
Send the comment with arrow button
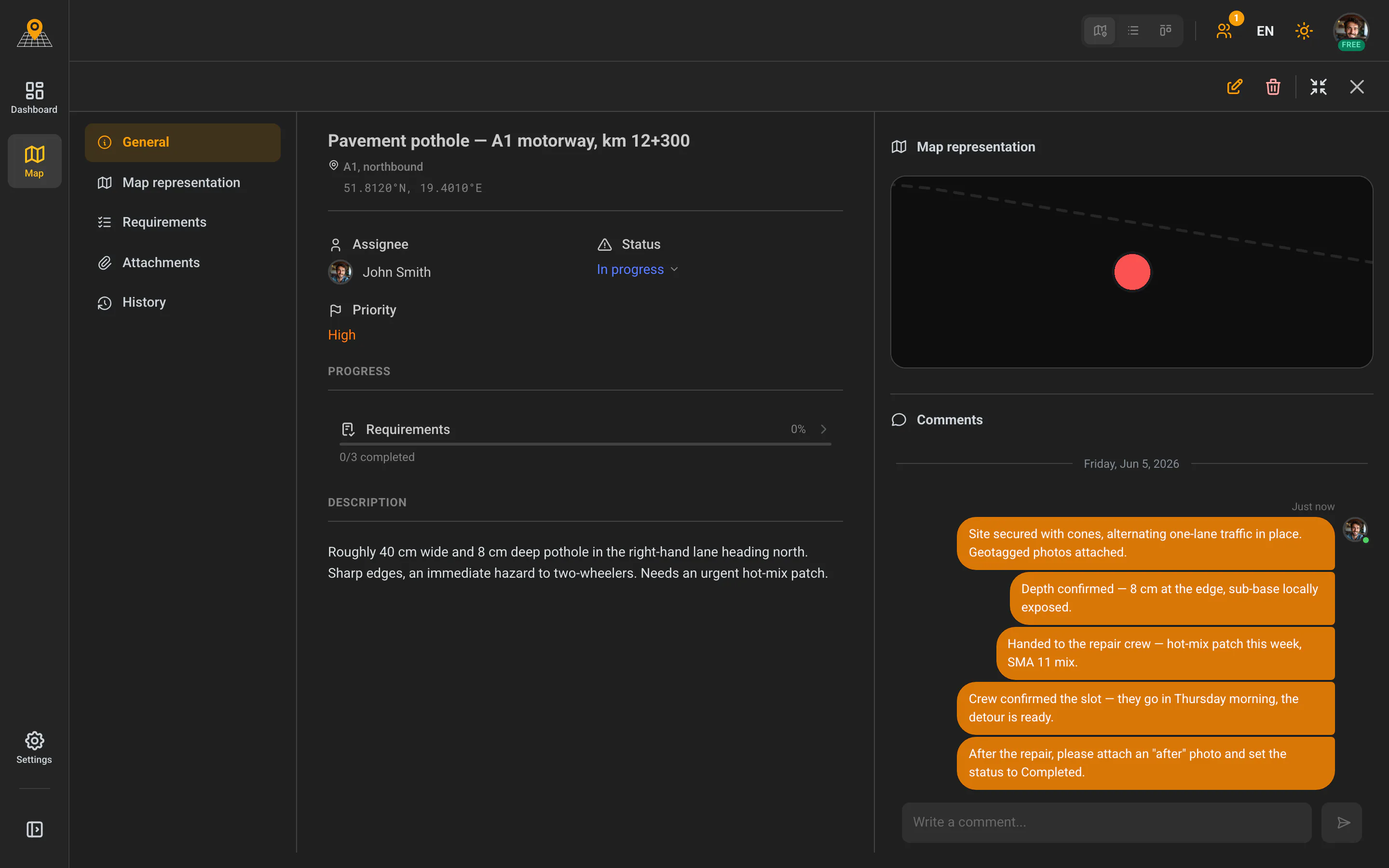point(1342,822)
